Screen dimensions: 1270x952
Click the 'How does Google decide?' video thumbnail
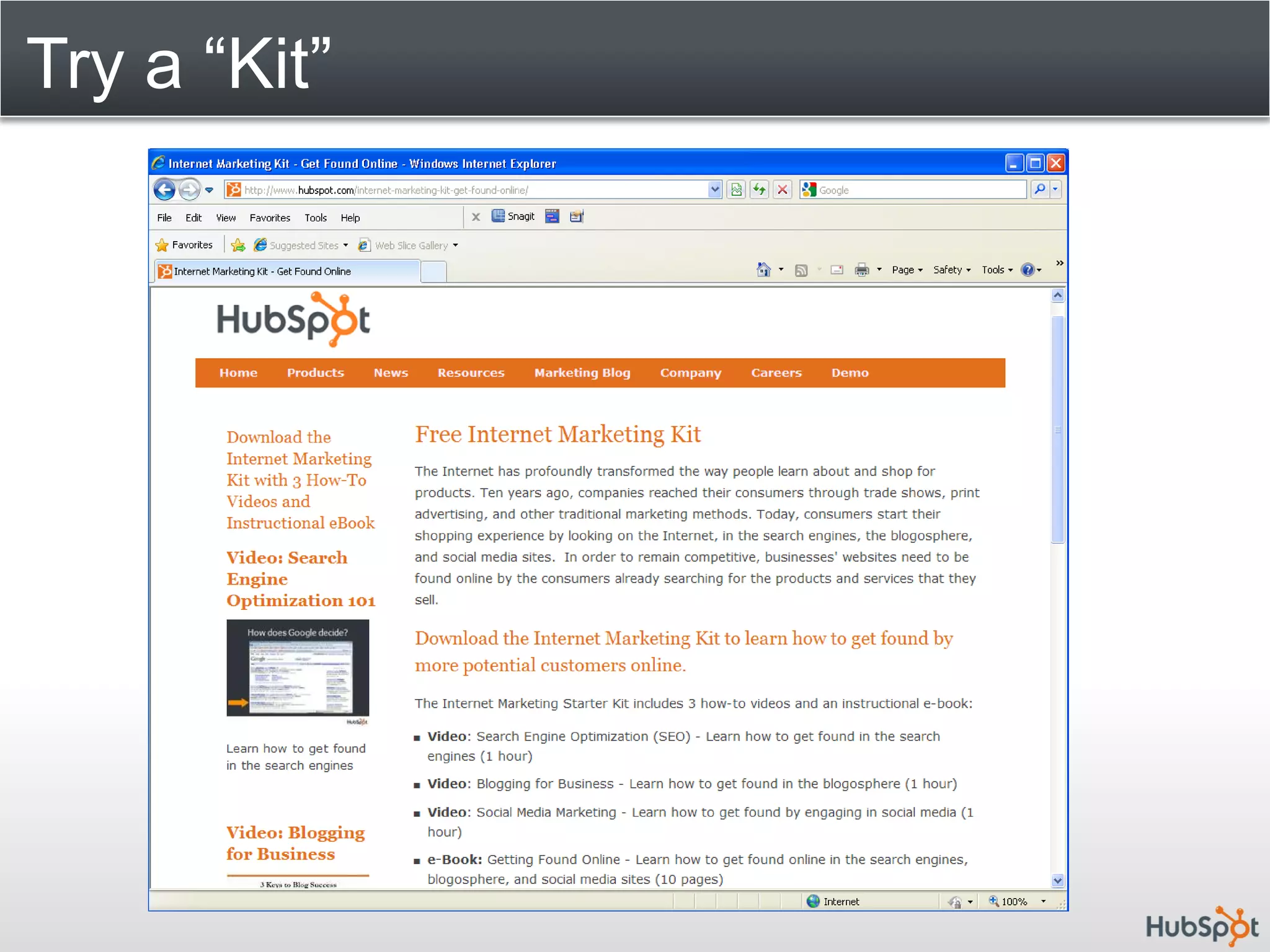[x=298, y=668]
